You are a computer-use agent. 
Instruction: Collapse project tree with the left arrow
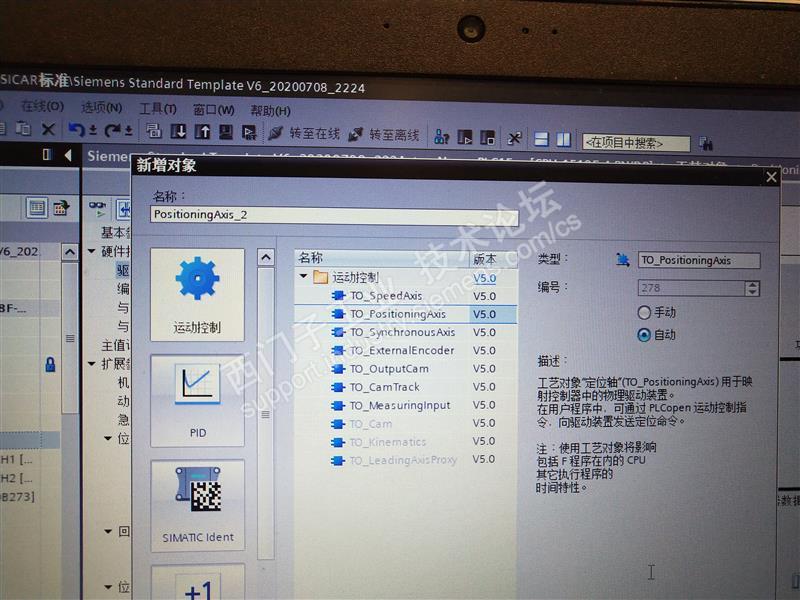point(68,155)
